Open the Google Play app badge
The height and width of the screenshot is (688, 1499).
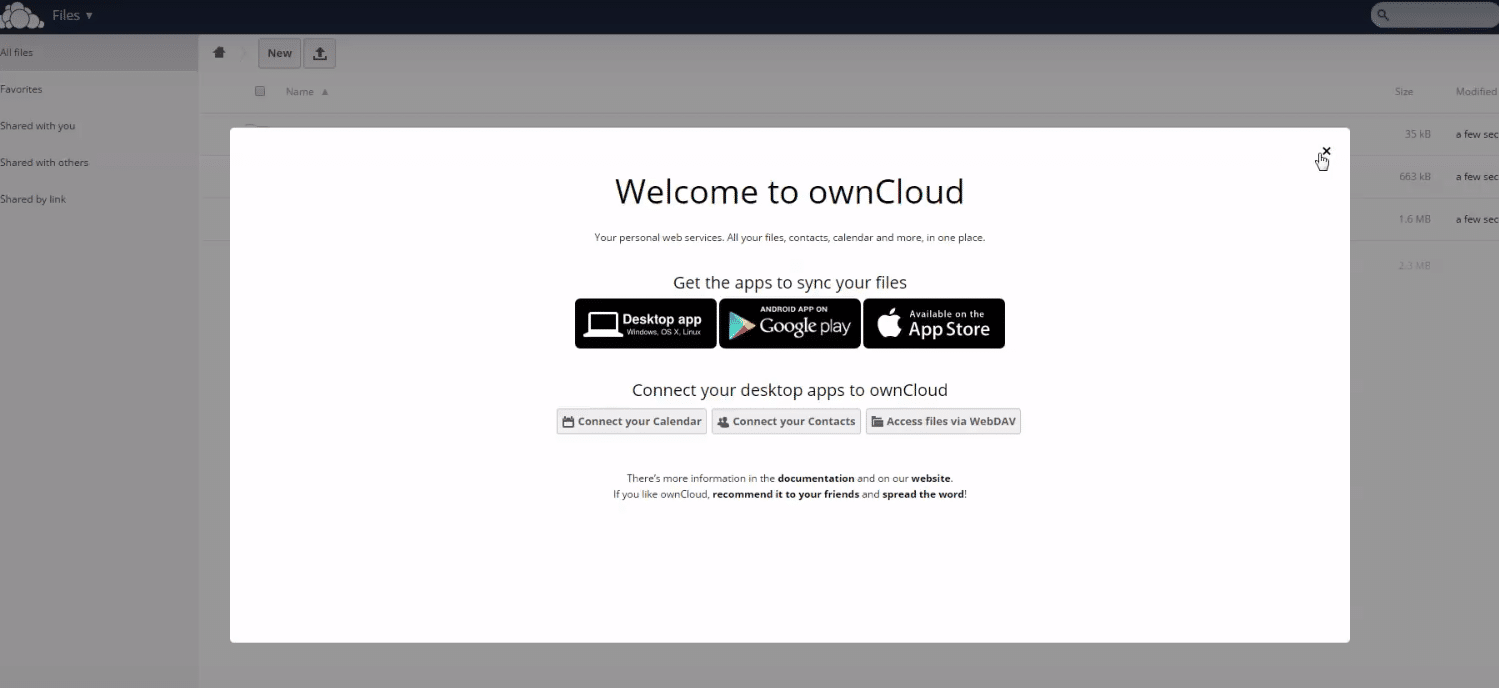(x=790, y=323)
